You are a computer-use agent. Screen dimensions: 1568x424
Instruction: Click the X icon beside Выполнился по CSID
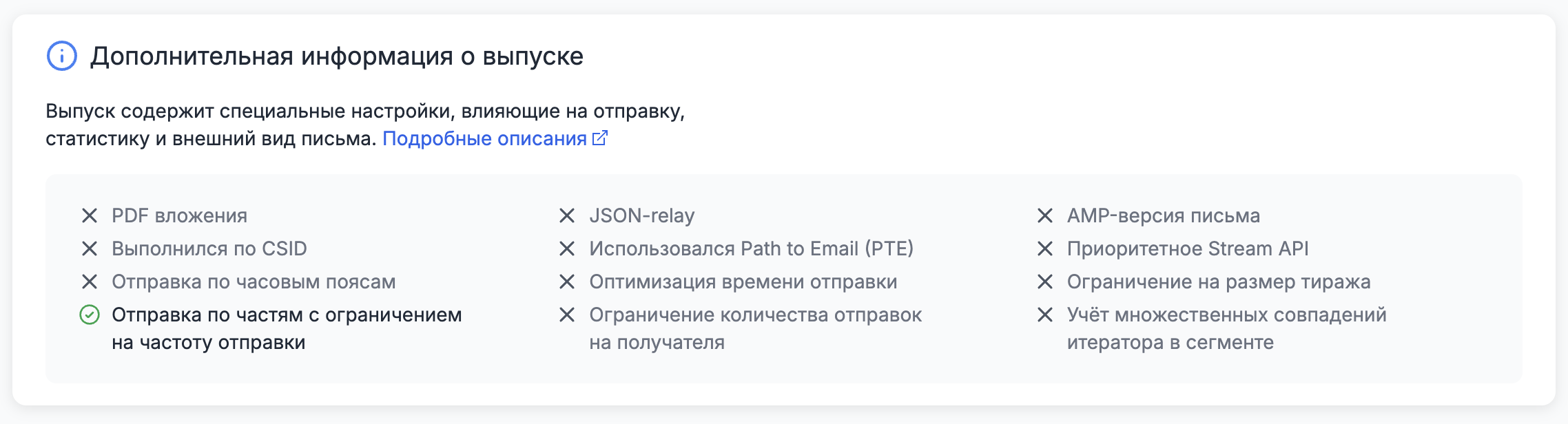90,248
